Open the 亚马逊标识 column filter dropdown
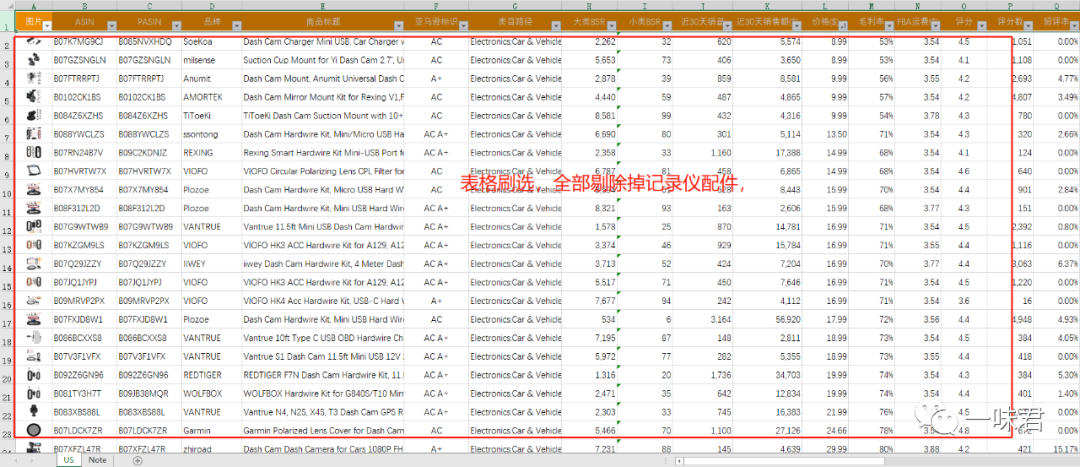The width and height of the screenshot is (1080, 467). (x=463, y=25)
